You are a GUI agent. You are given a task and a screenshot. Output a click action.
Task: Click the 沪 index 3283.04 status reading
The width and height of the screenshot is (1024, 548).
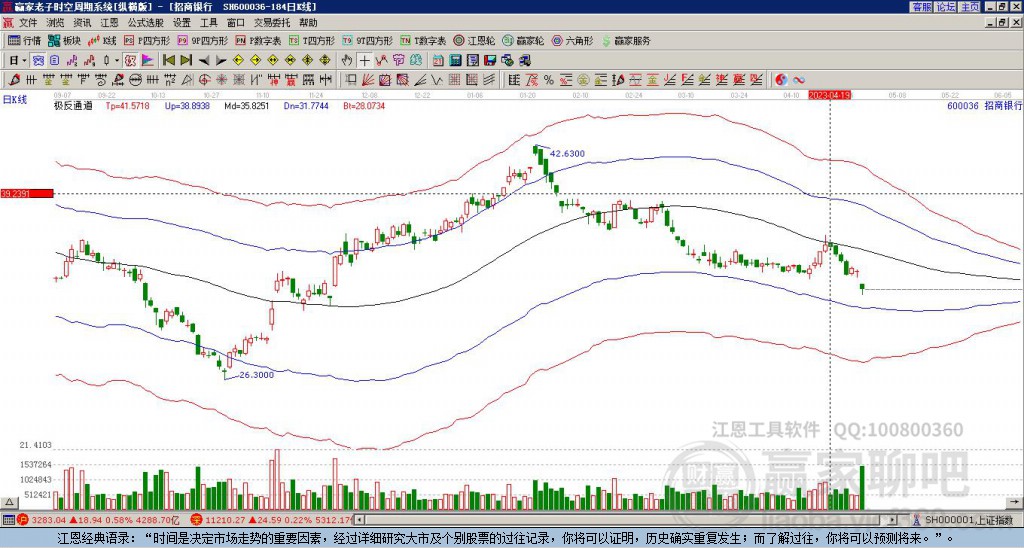click(49, 520)
